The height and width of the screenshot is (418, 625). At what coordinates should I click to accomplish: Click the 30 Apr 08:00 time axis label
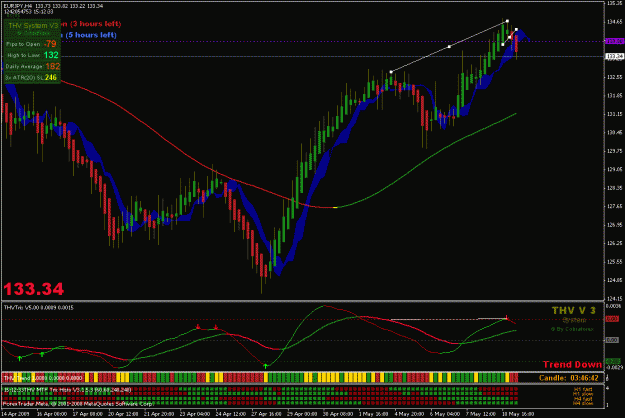tap(338, 414)
